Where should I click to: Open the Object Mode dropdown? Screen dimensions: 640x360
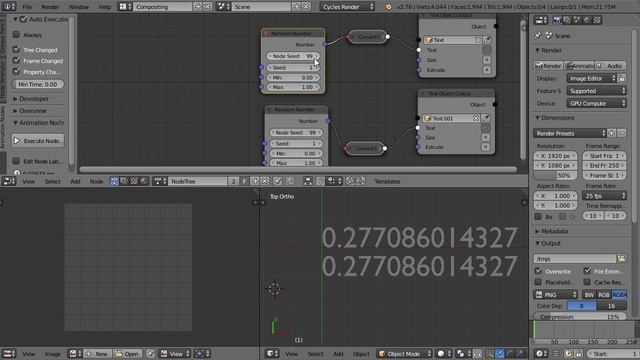pyautogui.click(x=404, y=354)
